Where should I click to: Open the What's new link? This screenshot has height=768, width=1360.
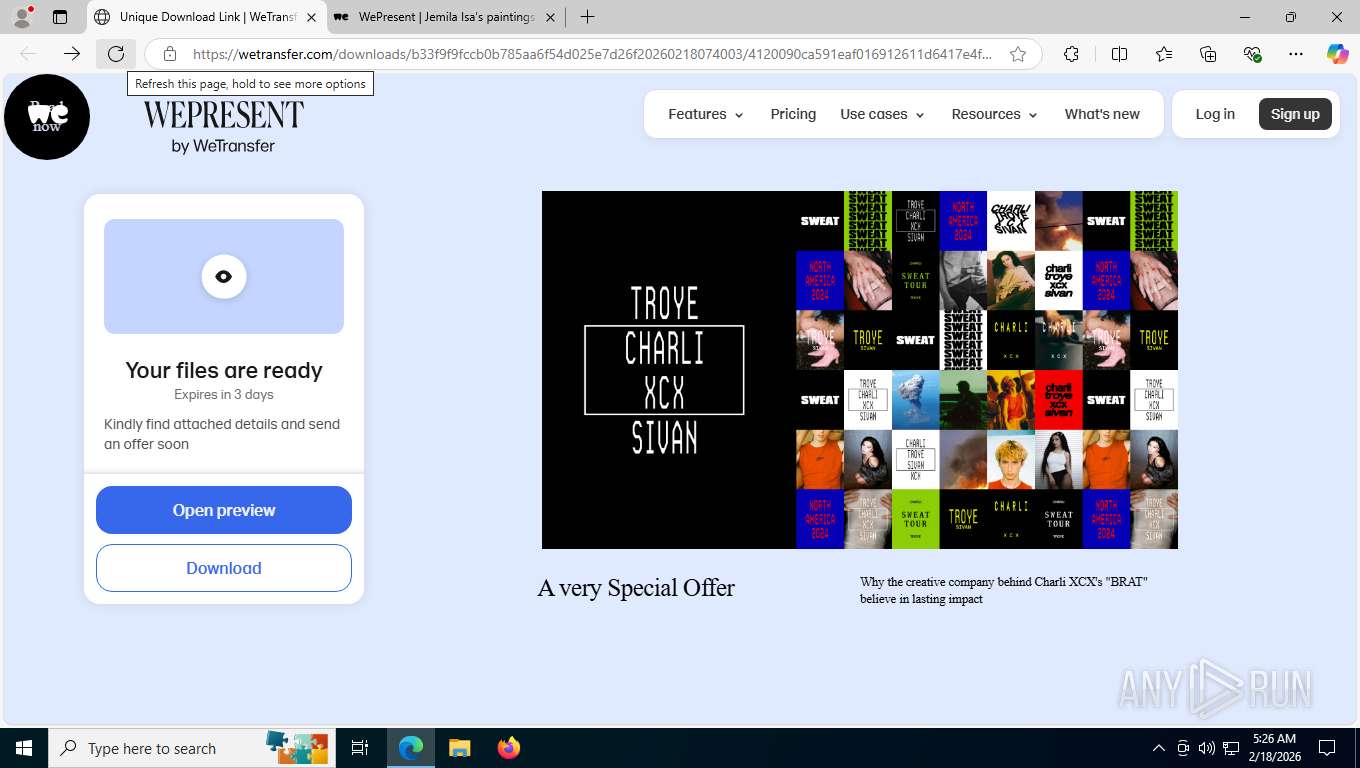pyautogui.click(x=1102, y=114)
